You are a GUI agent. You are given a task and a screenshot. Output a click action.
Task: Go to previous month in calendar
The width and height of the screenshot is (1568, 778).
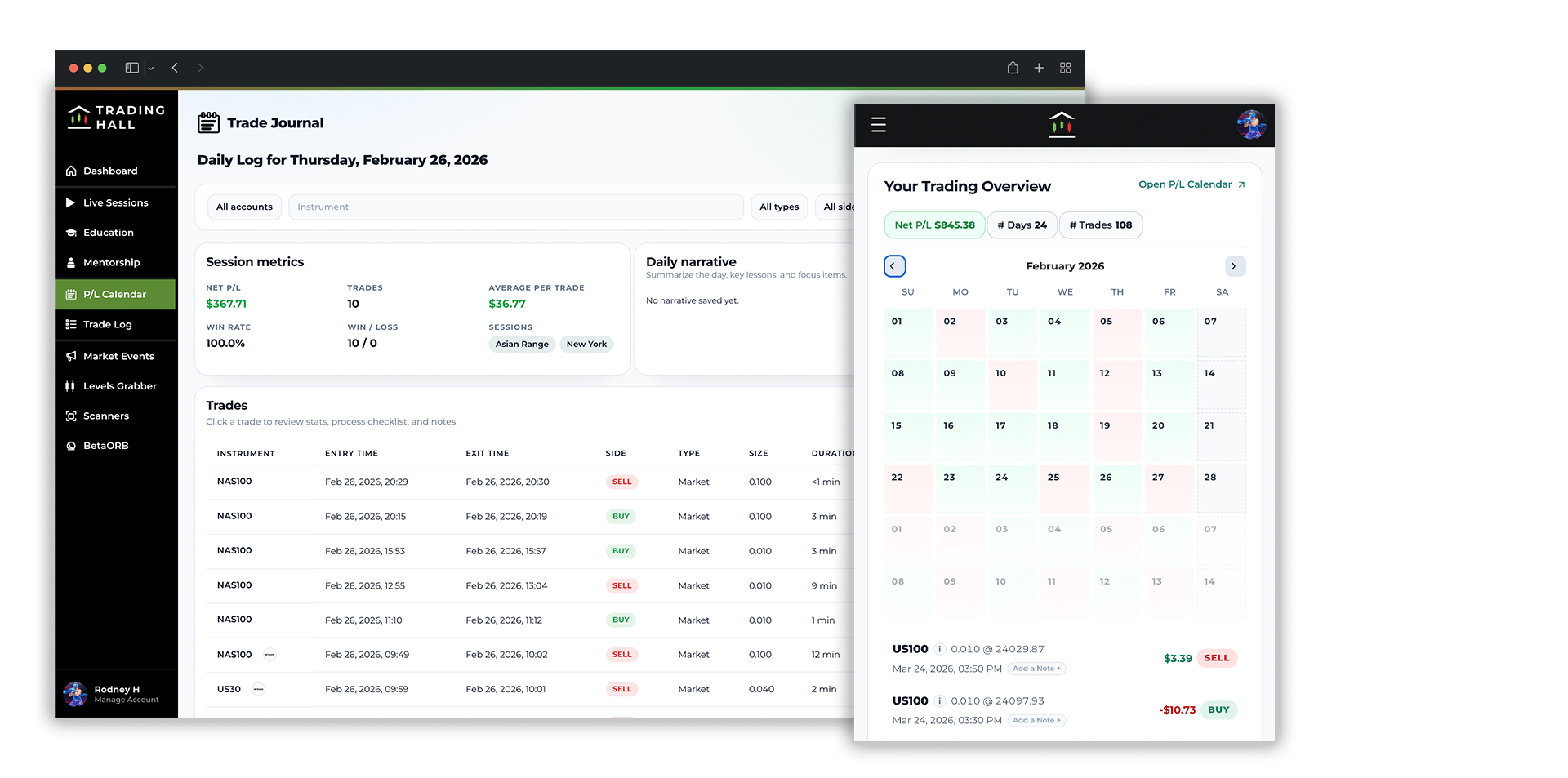tap(894, 266)
